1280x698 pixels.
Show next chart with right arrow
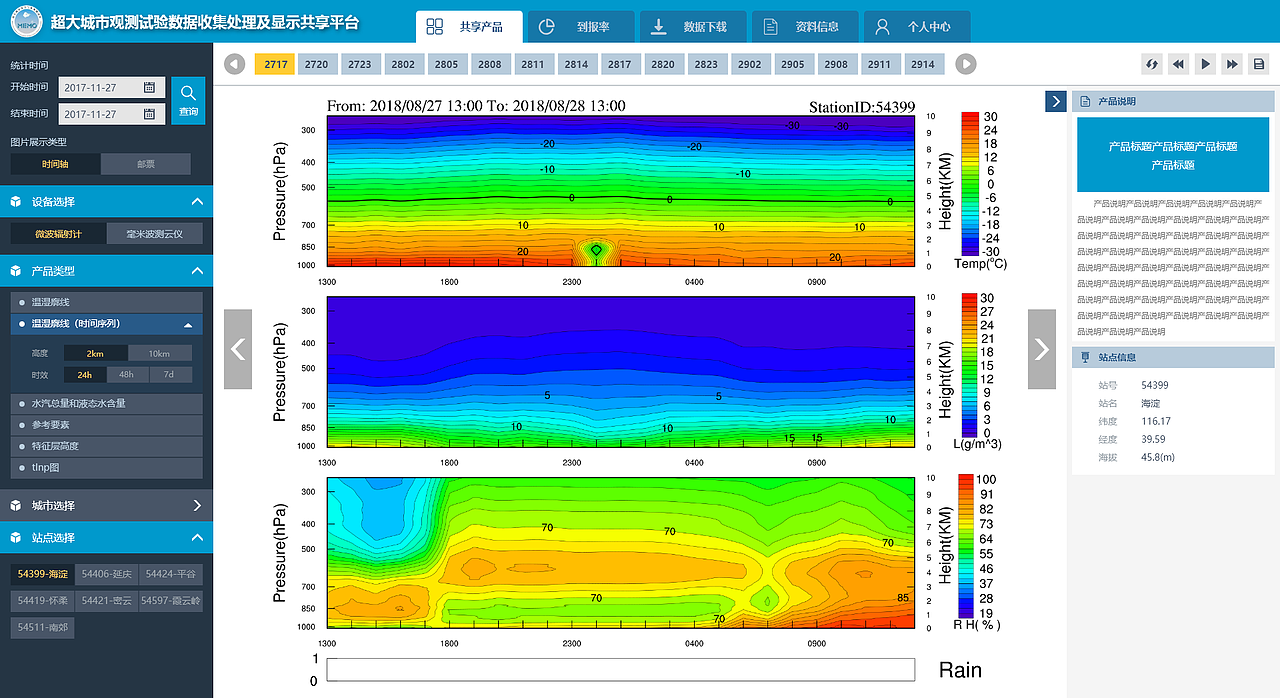pos(1042,349)
